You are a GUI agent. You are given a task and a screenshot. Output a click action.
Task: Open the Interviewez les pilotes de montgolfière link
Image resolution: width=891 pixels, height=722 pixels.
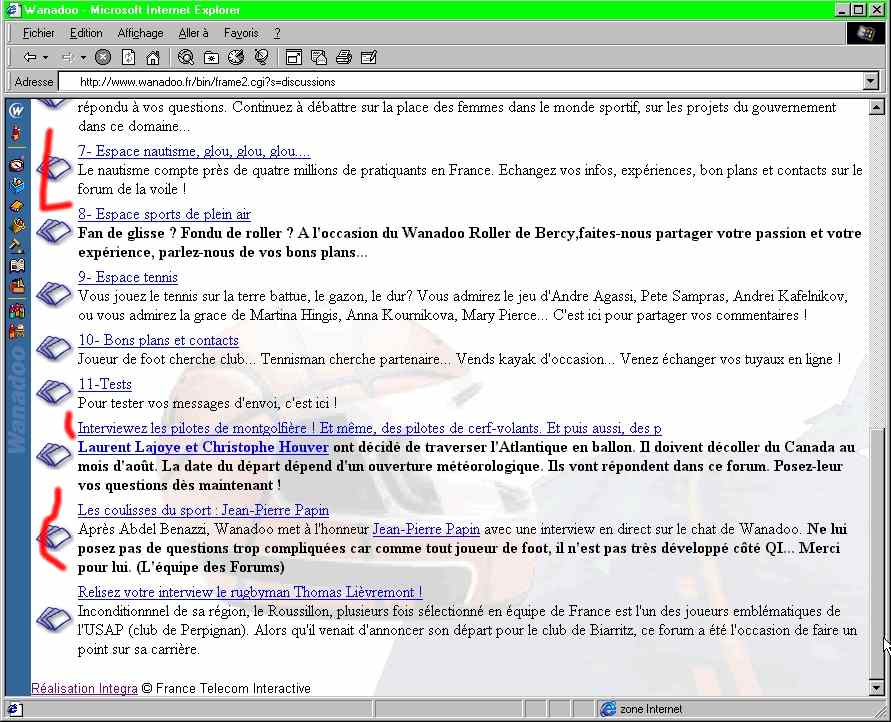point(369,428)
